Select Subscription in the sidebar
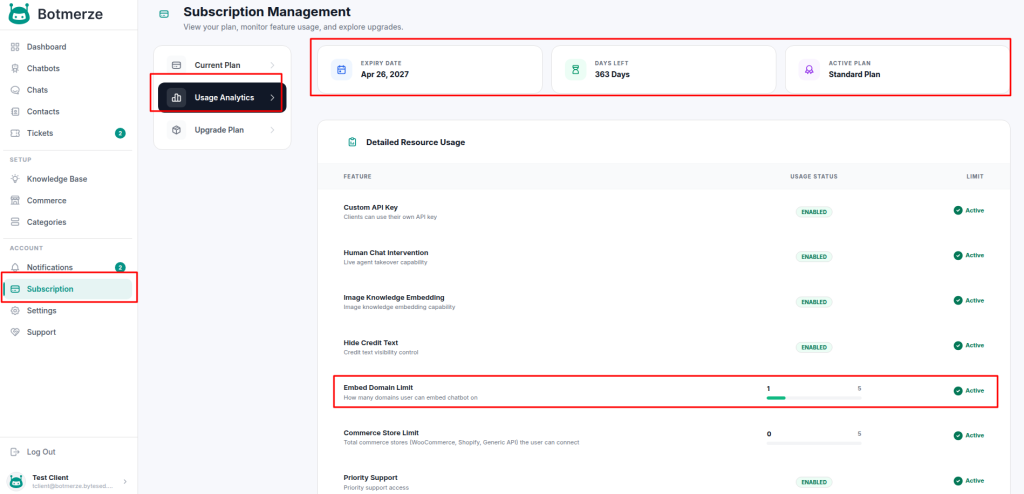This screenshot has height=494, width=1024. tap(68, 289)
